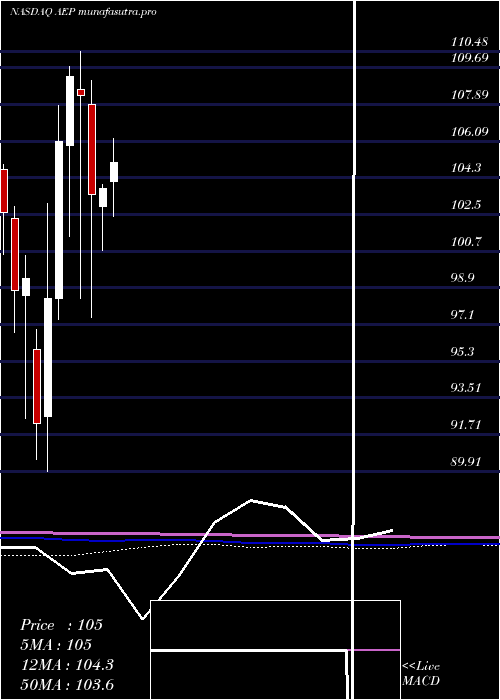Click the 95.3 price level label
500x700 pixels.
pyautogui.click(x=462, y=352)
